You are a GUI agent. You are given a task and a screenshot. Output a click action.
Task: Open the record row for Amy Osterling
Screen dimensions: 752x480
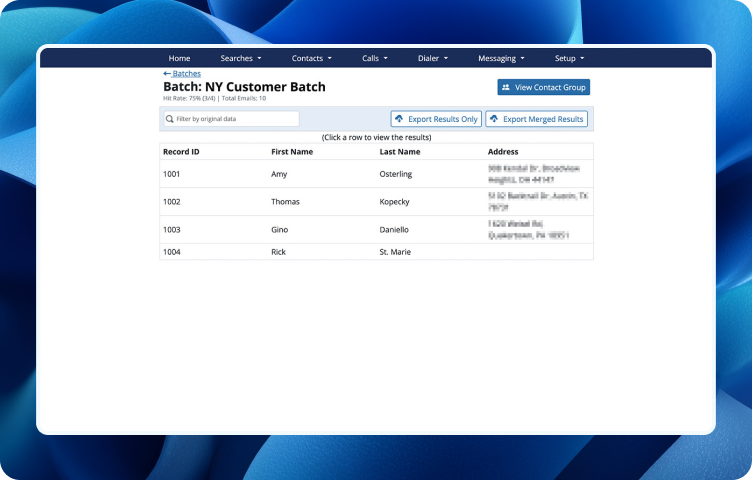pyautogui.click(x=376, y=174)
